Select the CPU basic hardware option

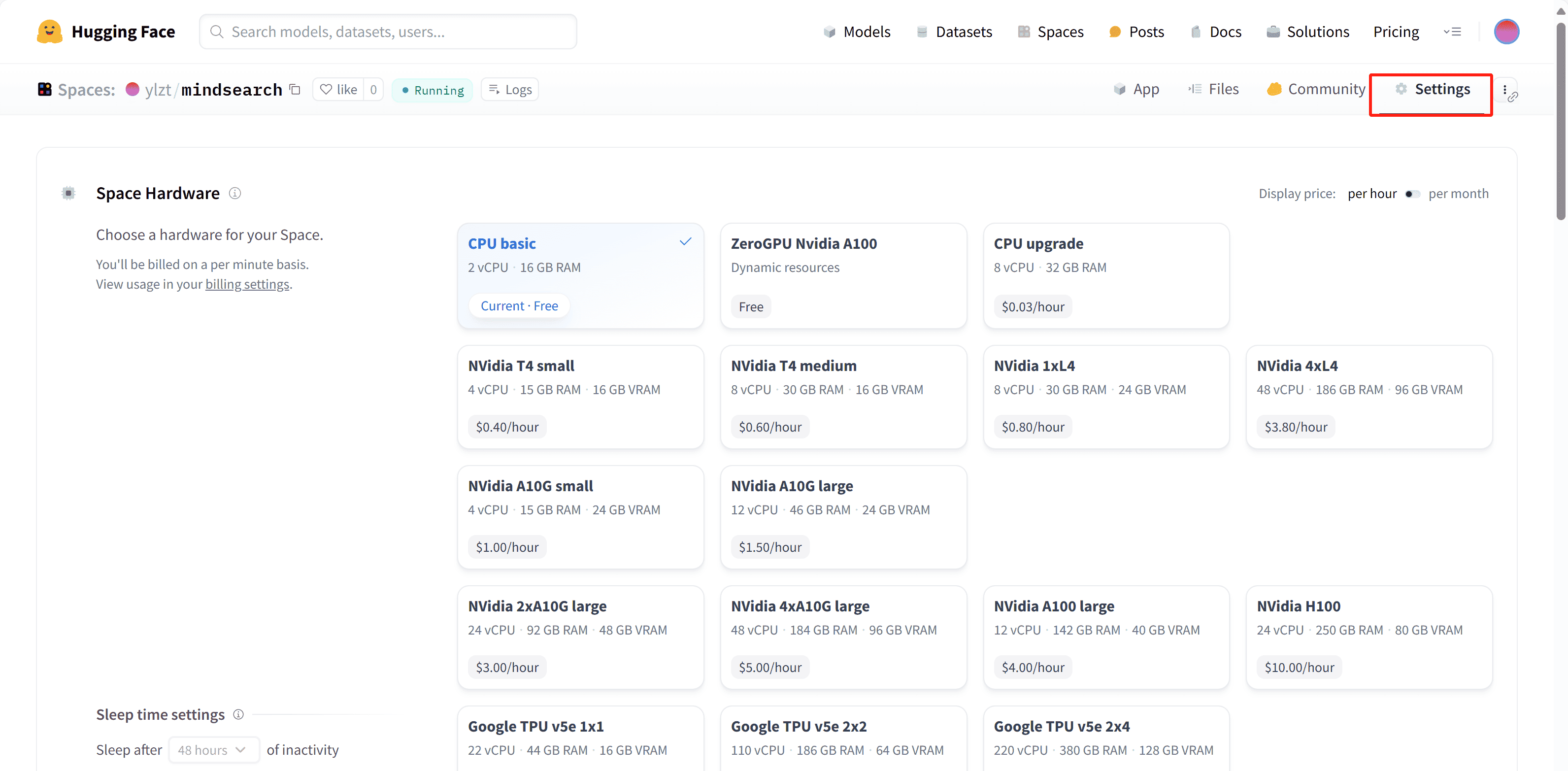tap(580, 276)
